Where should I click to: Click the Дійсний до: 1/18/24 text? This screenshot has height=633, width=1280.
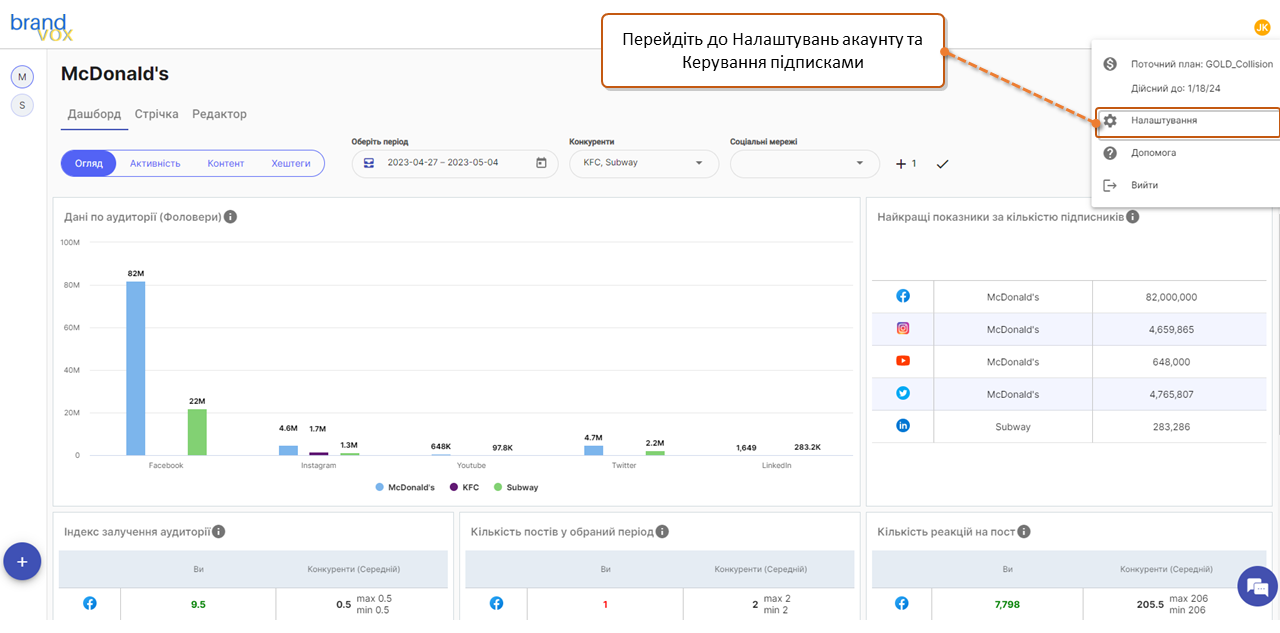[x=1176, y=88]
